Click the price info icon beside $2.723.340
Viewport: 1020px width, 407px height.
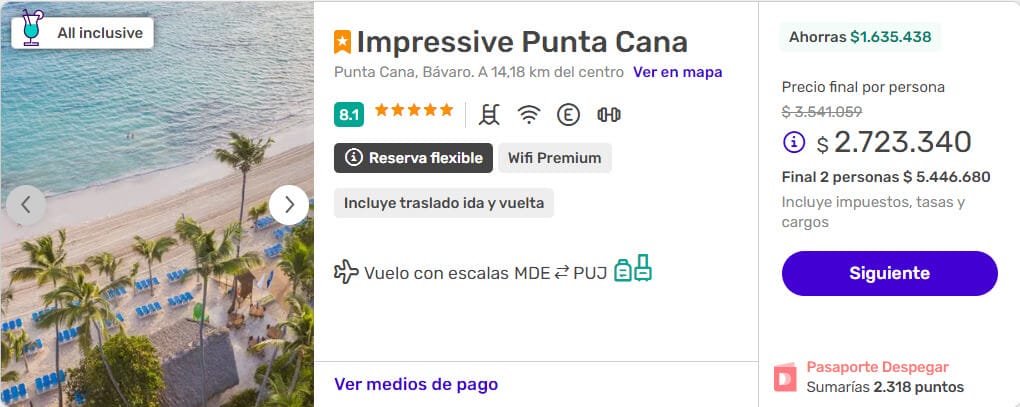[794, 142]
